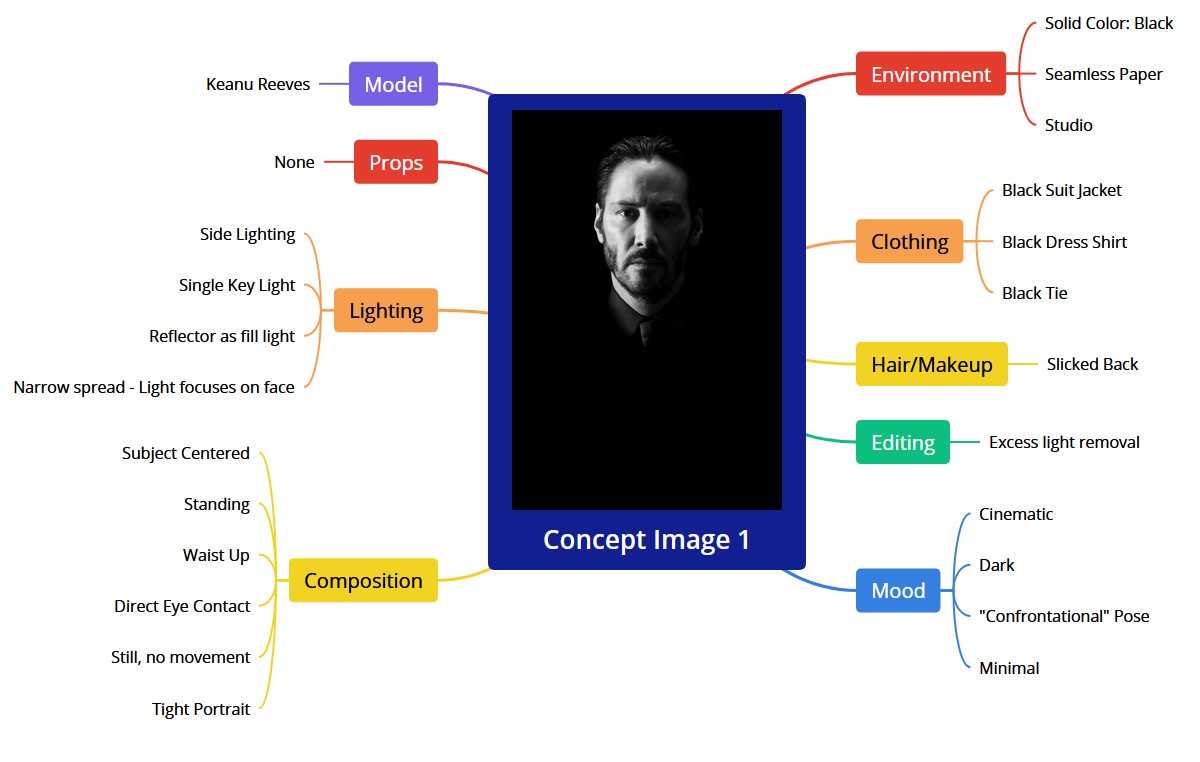Viewport: 1200px width, 762px height.
Task: Click the orange Clothing node
Action: point(909,241)
